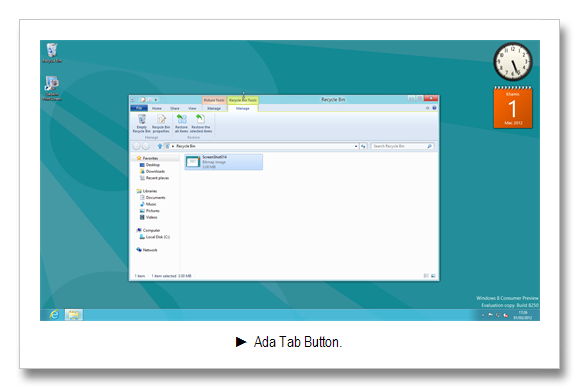Click the Back navigation button

[136, 146]
